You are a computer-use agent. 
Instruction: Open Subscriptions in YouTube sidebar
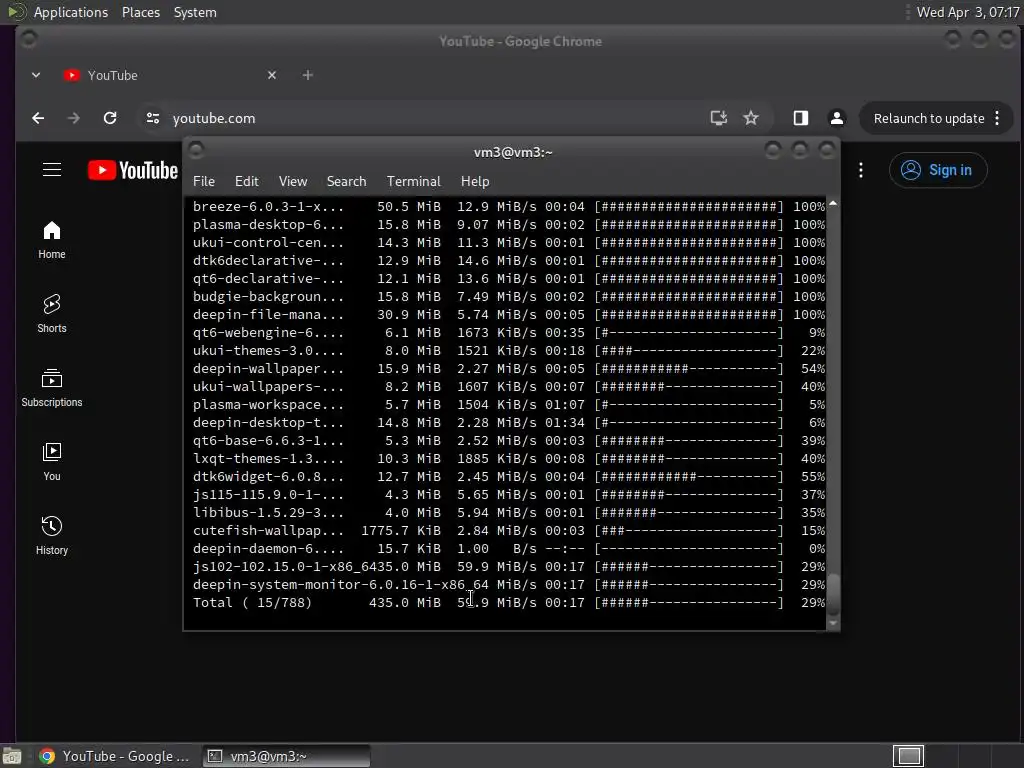tap(52, 388)
